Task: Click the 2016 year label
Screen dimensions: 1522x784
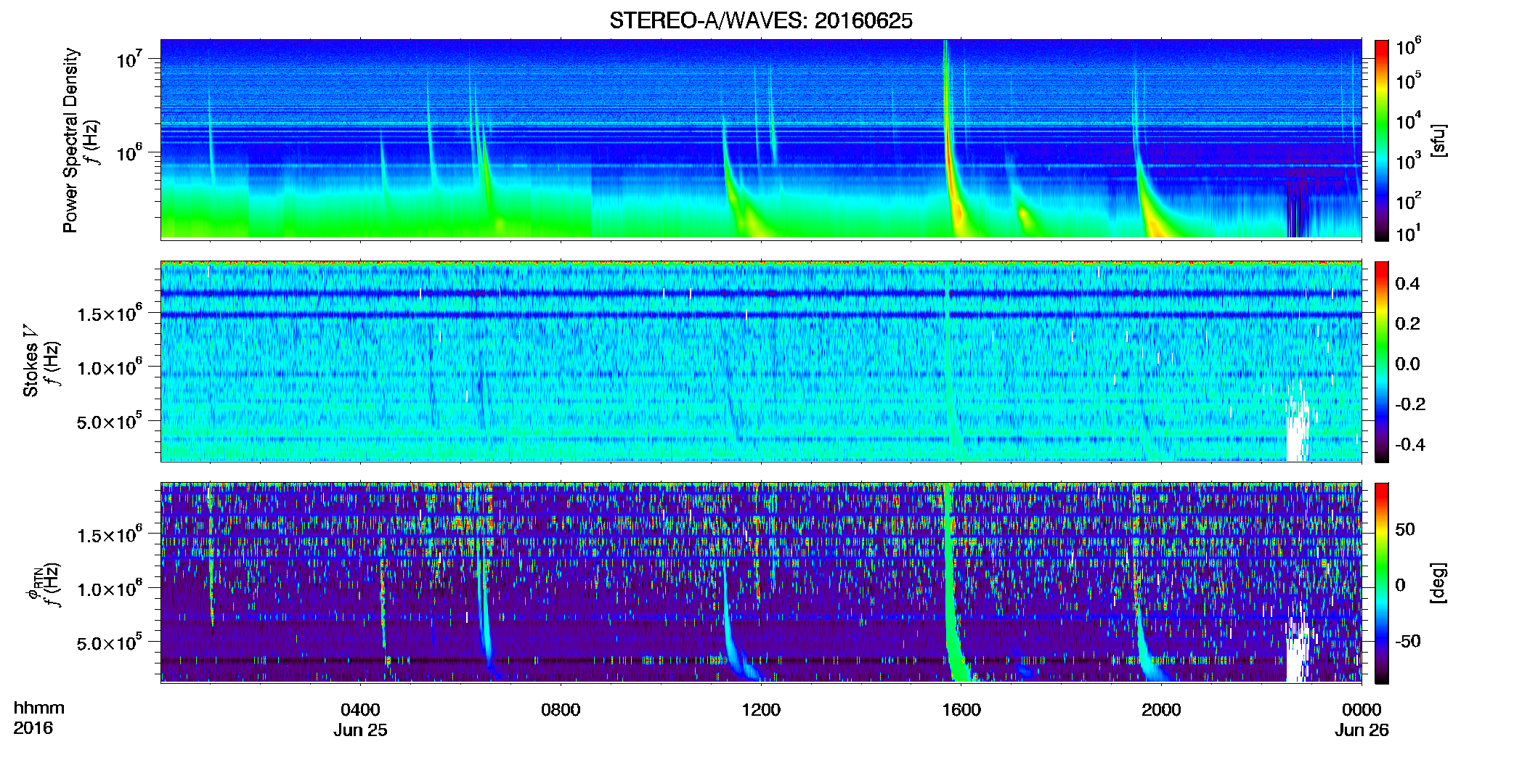Action: (x=33, y=728)
